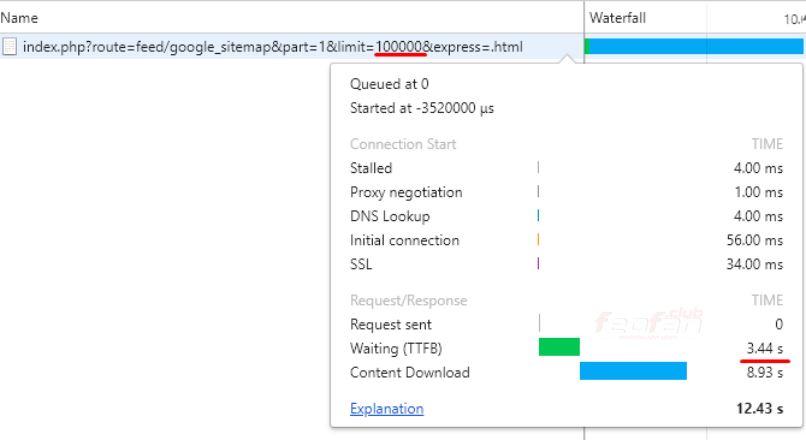806x440 pixels.
Task: Click the SSL purple timing marker
Action: (538, 264)
